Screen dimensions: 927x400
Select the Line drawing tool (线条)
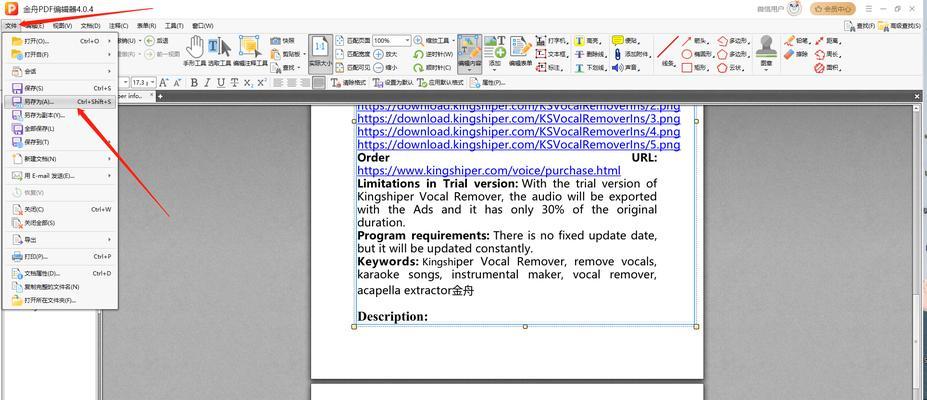click(668, 50)
